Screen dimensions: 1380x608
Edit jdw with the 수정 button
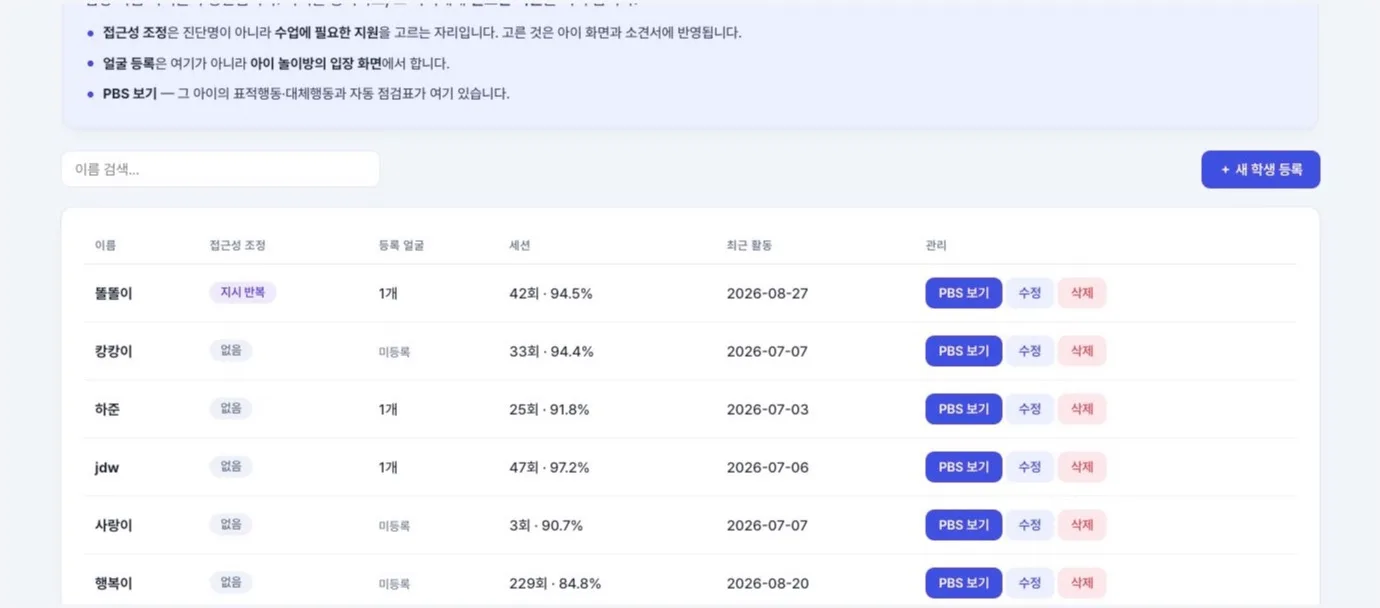click(x=1029, y=467)
